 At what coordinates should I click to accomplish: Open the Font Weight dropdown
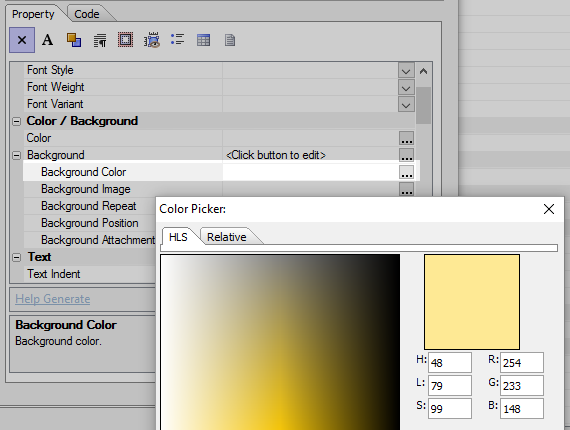(406, 88)
